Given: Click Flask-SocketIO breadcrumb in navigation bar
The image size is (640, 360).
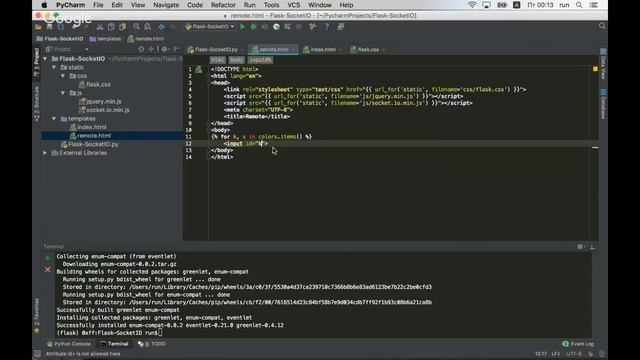Looking at the screenshot, I should coord(60,39).
